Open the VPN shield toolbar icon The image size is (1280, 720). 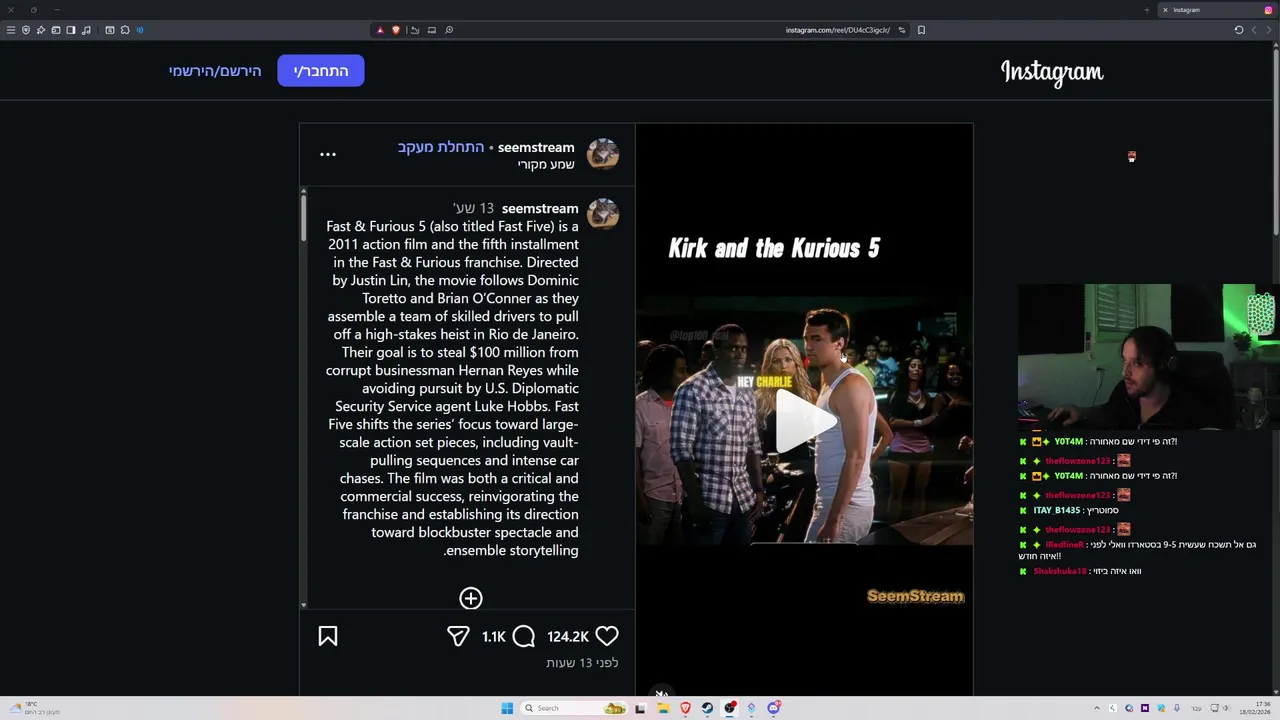tap(26, 30)
